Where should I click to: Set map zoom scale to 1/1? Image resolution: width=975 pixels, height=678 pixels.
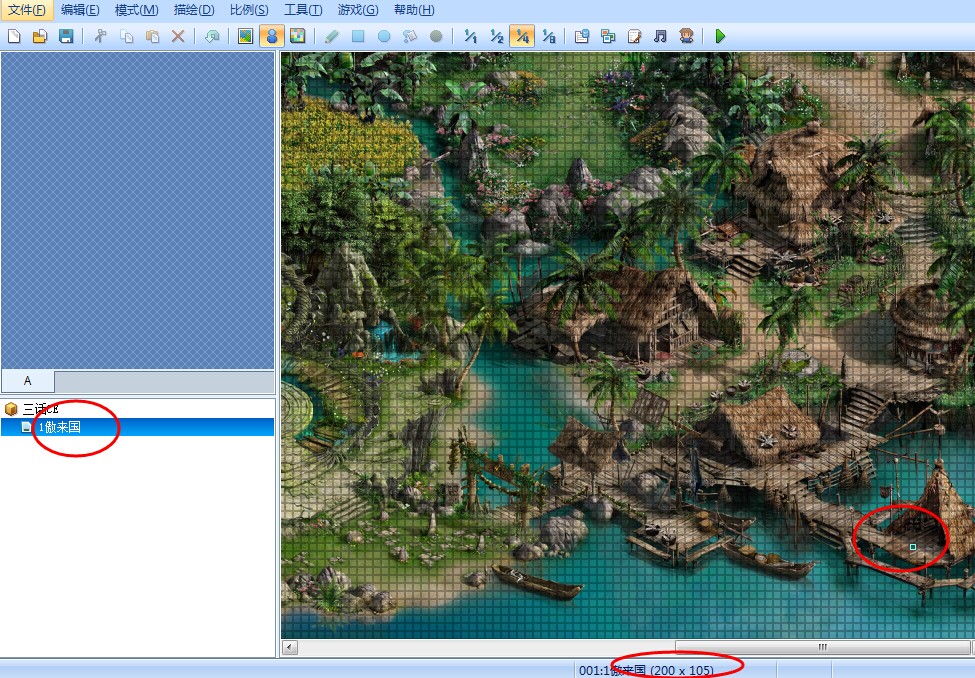470,36
